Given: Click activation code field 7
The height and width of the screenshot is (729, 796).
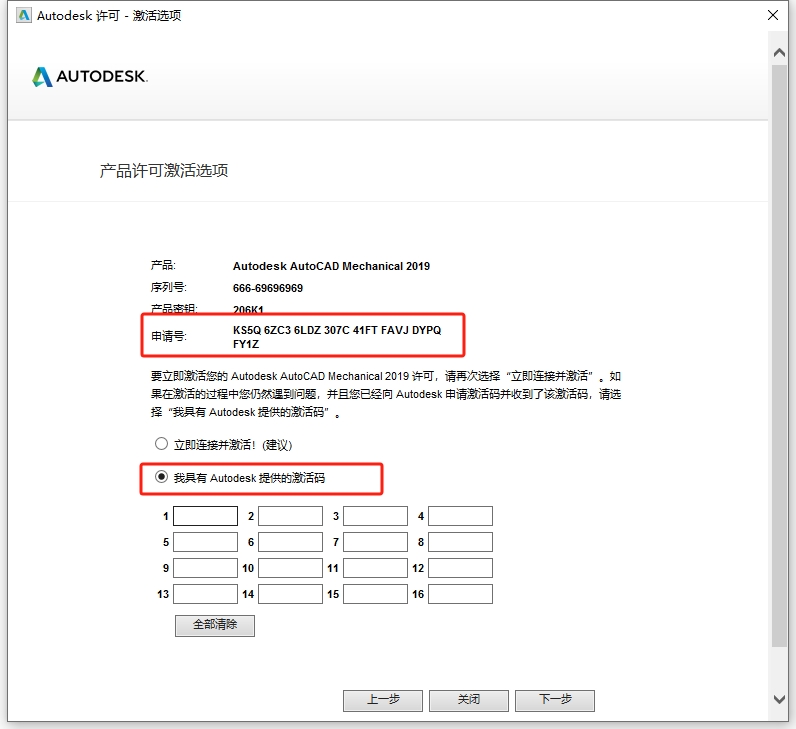Looking at the screenshot, I should point(375,542).
